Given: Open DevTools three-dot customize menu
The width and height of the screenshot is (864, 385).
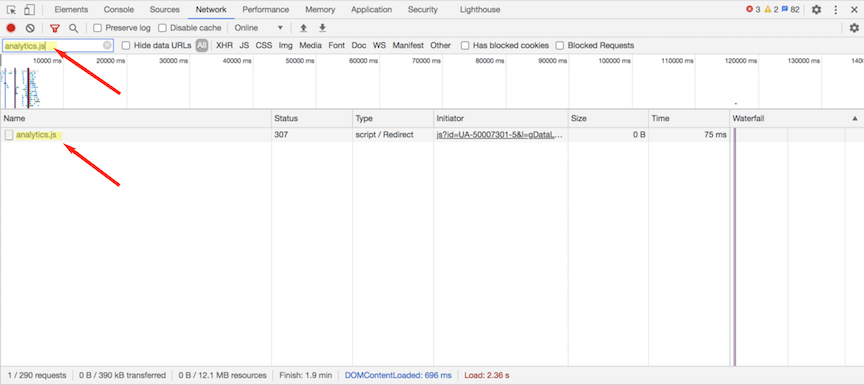Looking at the screenshot, I should coord(836,9).
